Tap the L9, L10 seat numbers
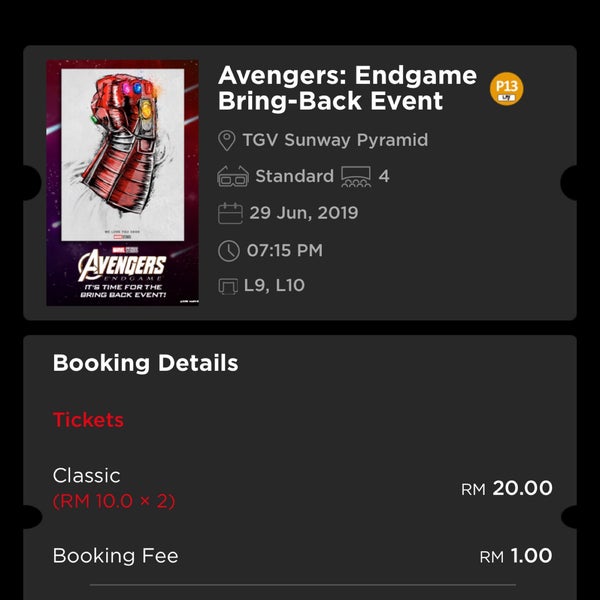 (274, 285)
